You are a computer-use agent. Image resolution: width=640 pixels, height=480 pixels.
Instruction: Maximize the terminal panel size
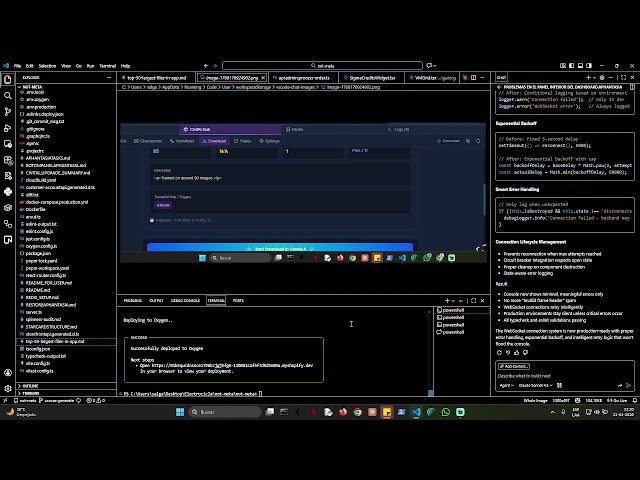[x=473, y=300]
